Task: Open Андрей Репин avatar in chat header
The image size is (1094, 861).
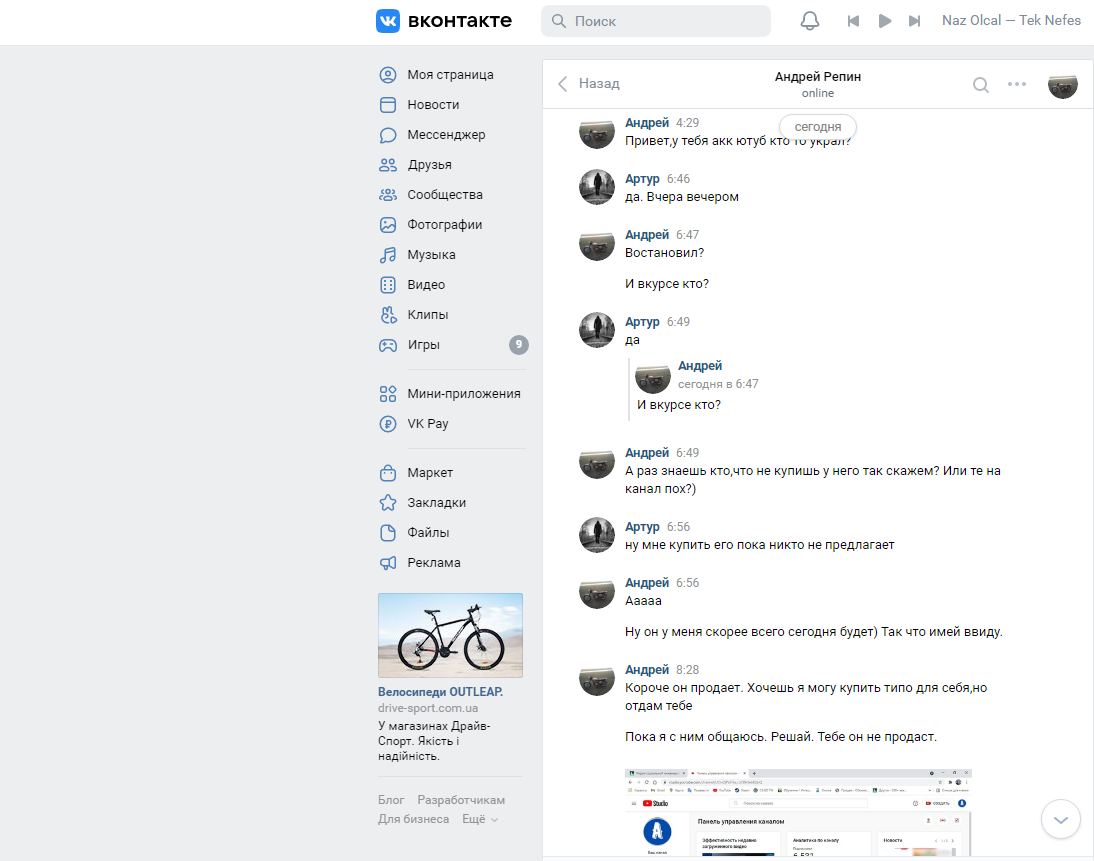Action: pos(1063,84)
